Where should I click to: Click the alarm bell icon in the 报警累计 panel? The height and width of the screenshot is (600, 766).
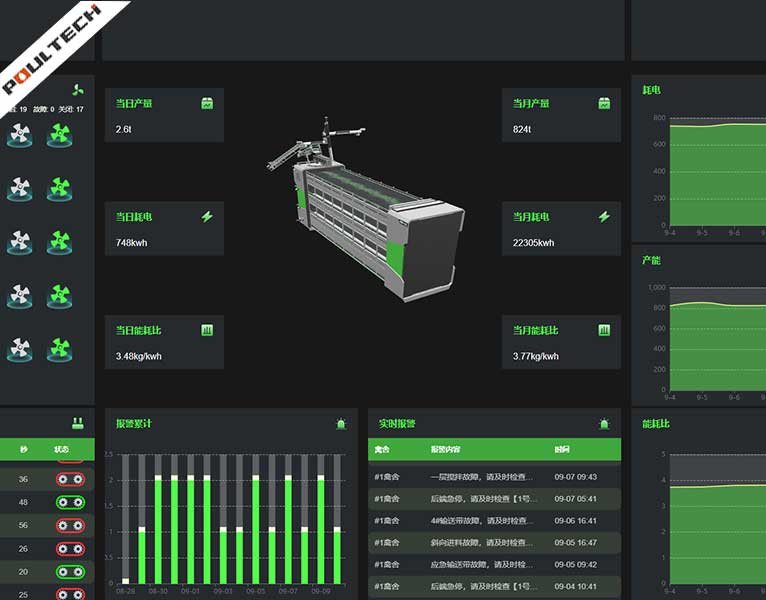pos(341,424)
